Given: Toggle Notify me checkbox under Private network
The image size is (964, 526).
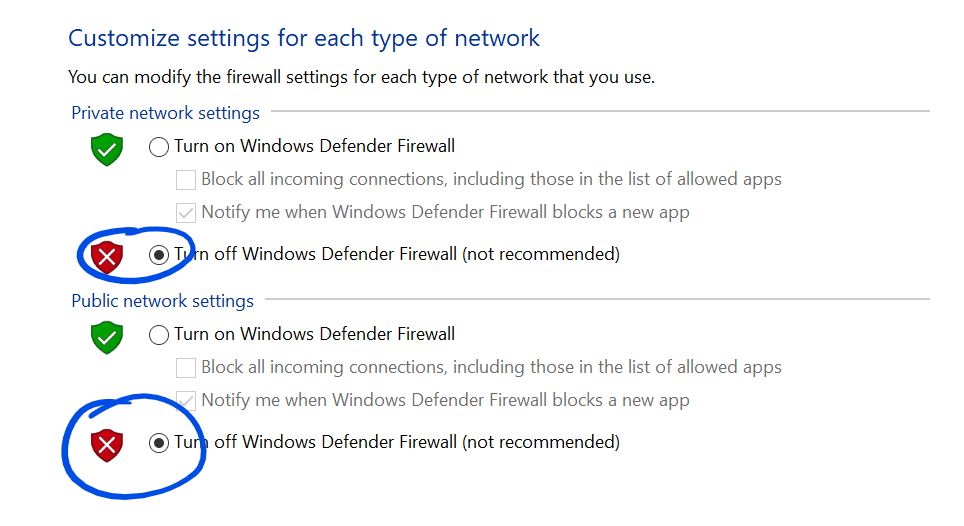Looking at the screenshot, I should 186,213.
